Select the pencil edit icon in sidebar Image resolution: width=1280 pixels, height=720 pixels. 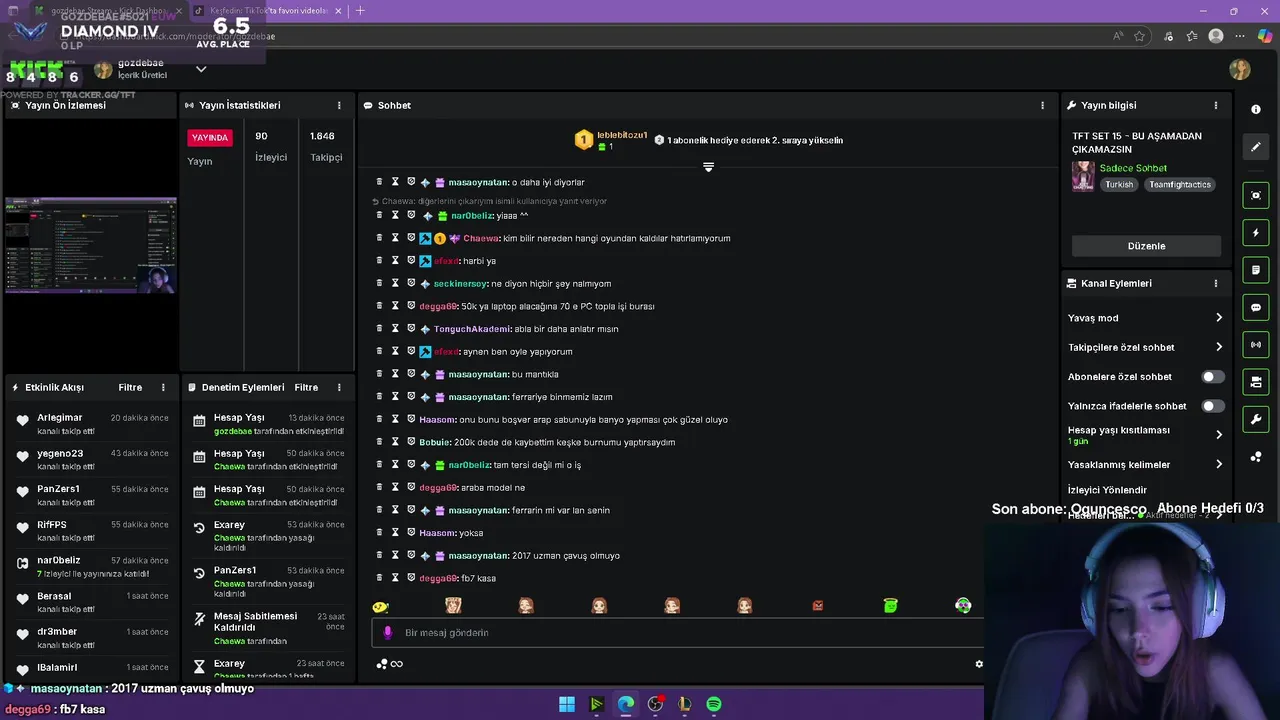coord(1256,147)
